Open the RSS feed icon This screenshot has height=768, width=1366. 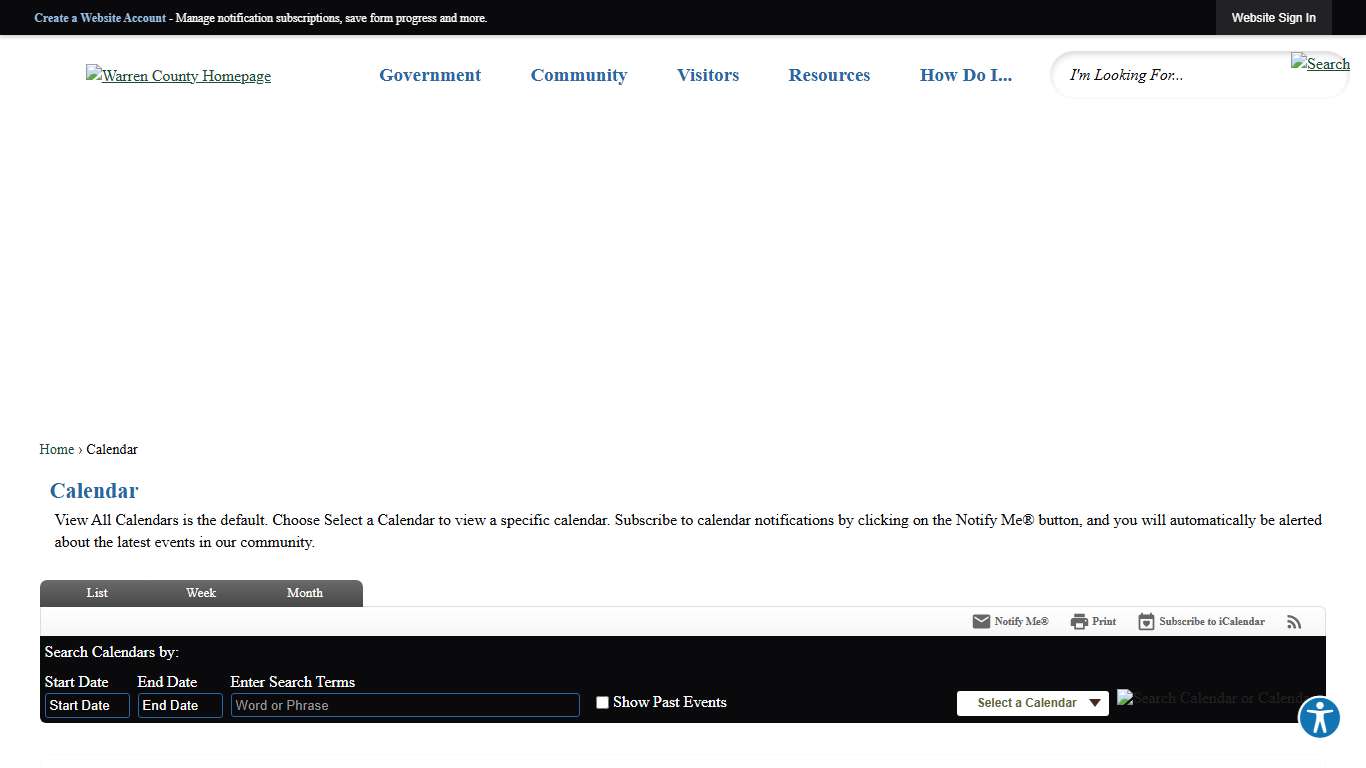1294,622
